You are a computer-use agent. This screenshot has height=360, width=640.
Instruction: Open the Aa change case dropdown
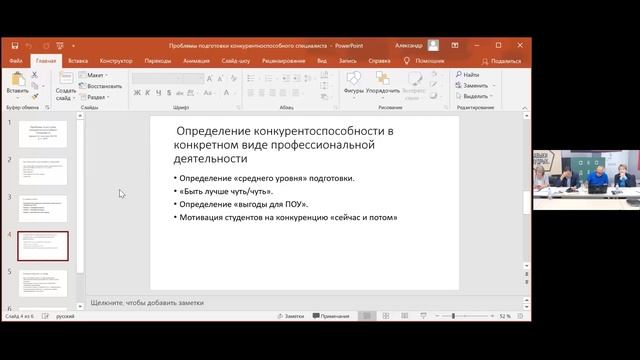click(209, 93)
